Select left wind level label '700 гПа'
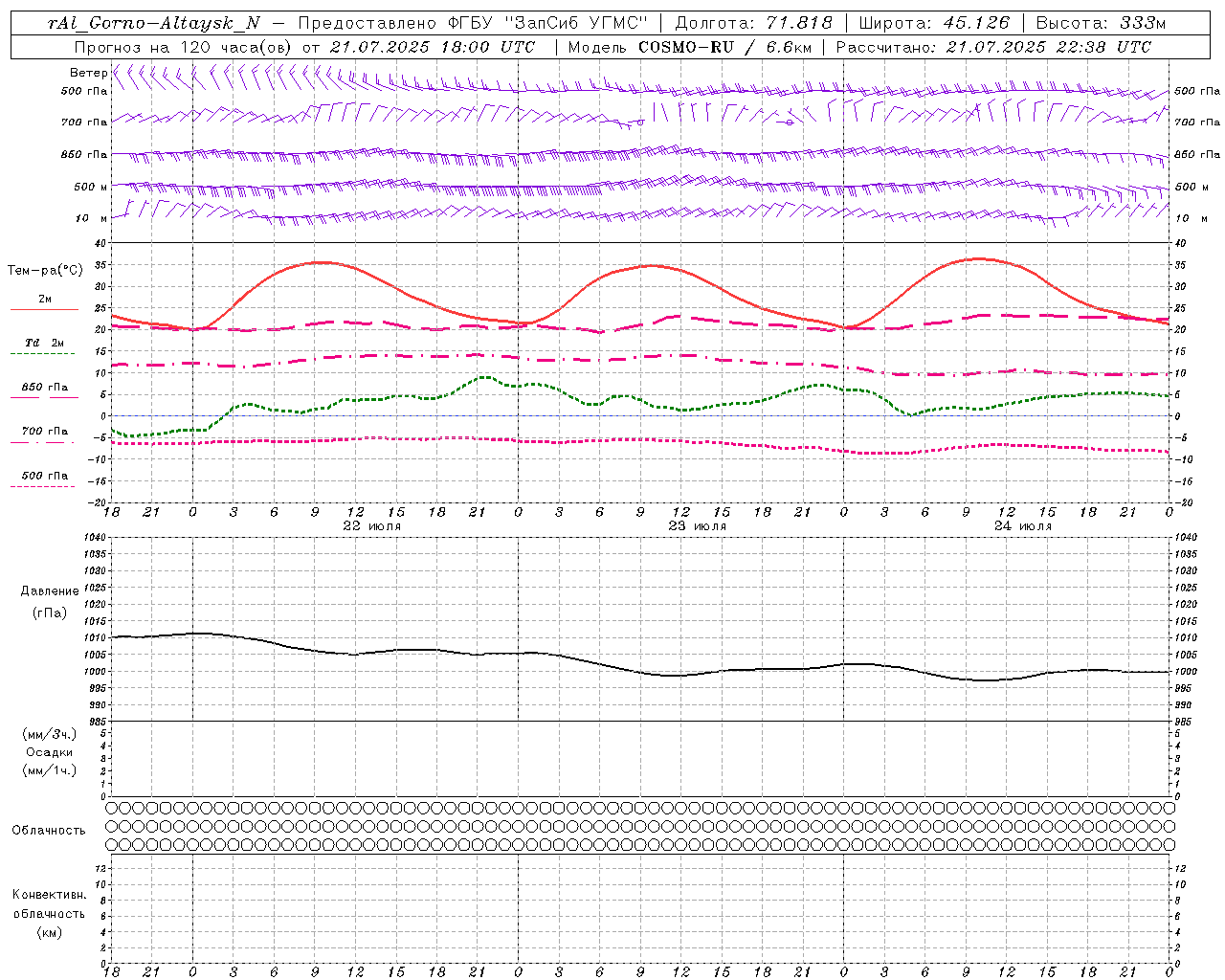The image size is (1225, 980). (x=84, y=122)
